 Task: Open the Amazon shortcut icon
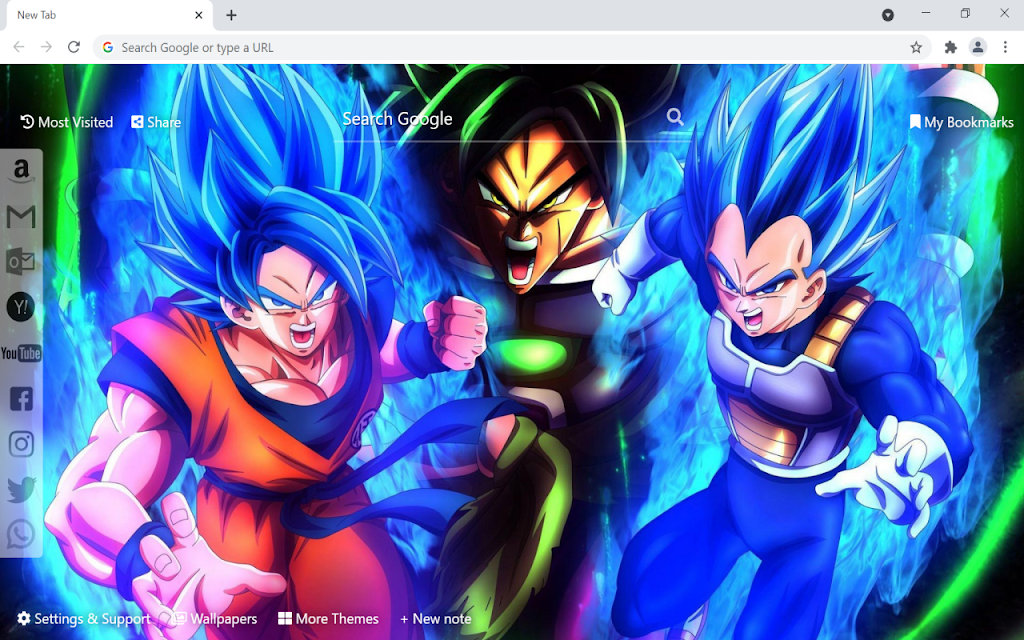pos(21,172)
